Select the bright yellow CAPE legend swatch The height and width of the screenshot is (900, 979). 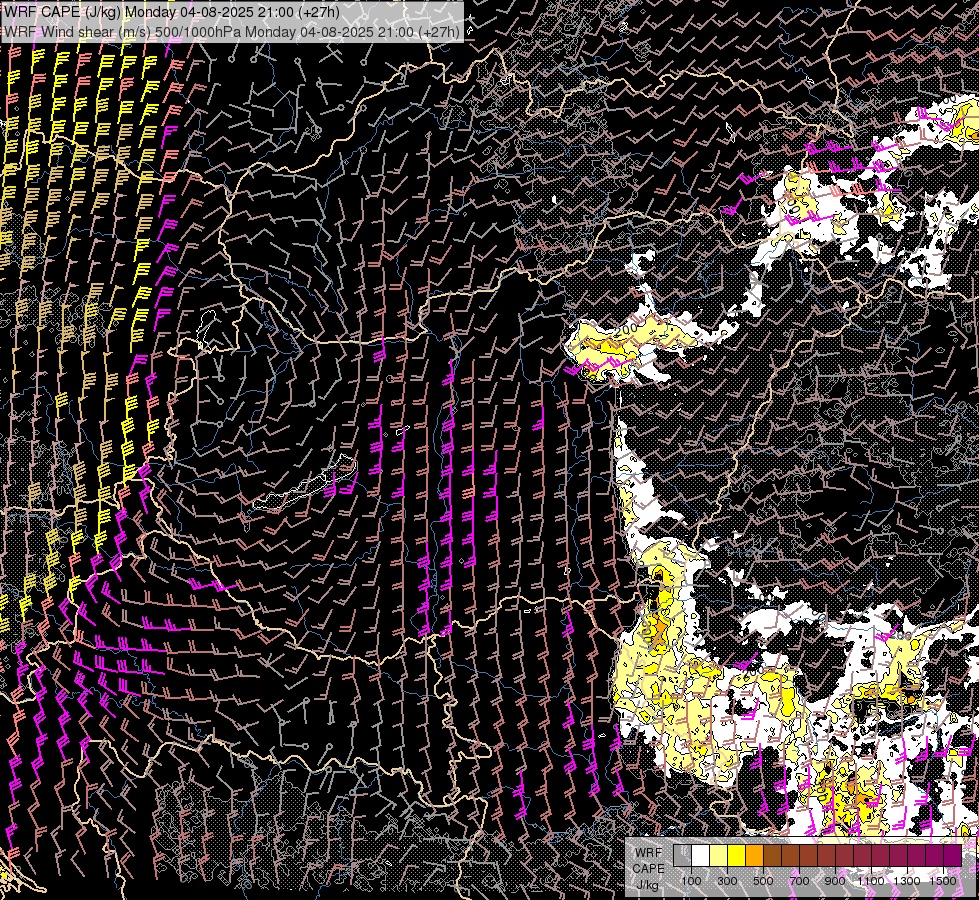737,856
